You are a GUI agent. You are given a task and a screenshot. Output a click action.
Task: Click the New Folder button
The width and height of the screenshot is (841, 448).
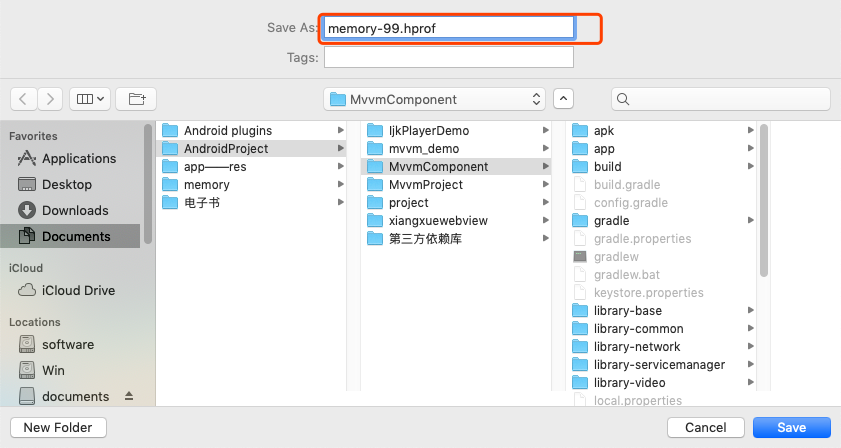point(58,428)
